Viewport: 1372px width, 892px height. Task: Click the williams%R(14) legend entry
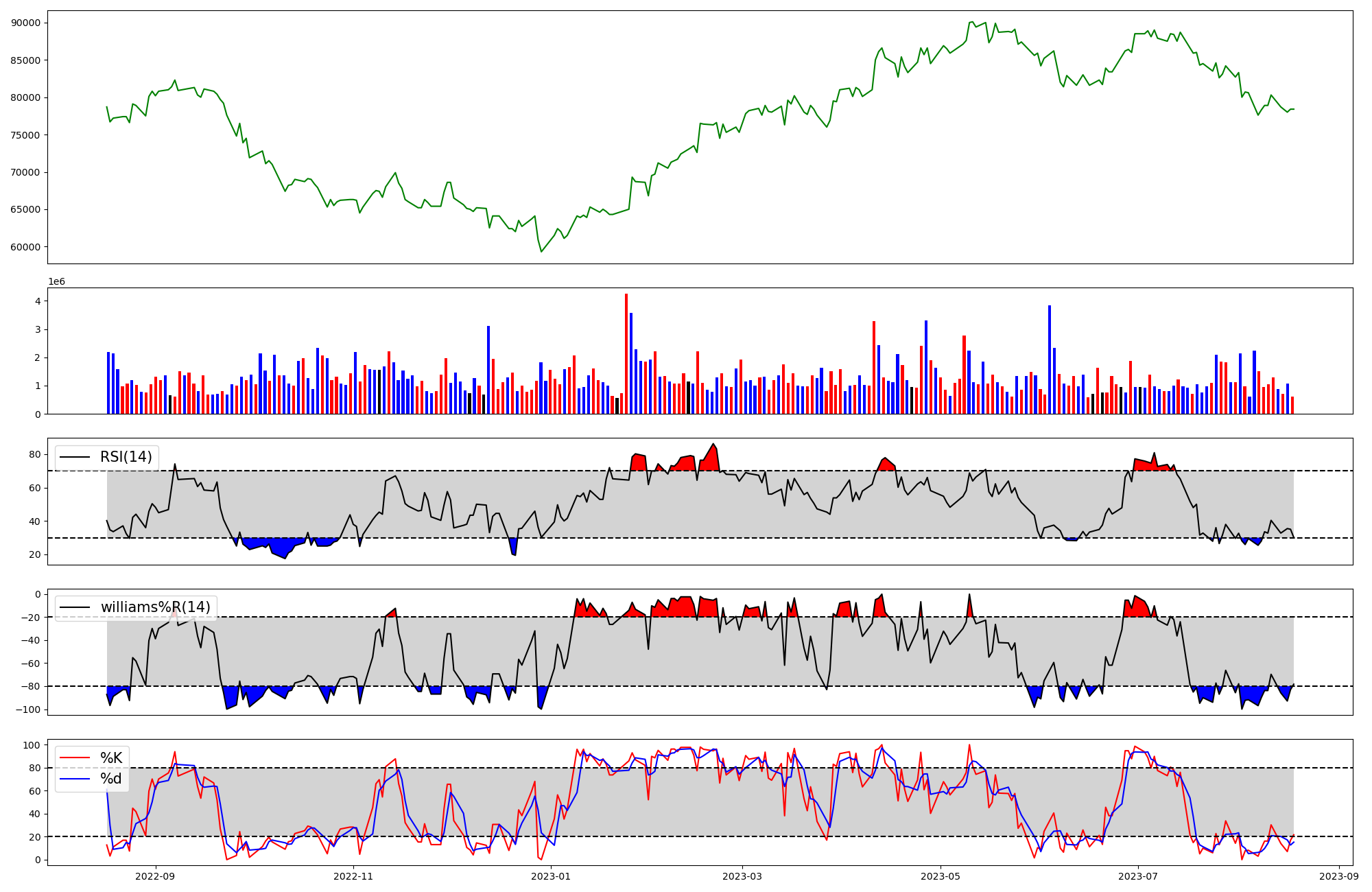coord(155,607)
